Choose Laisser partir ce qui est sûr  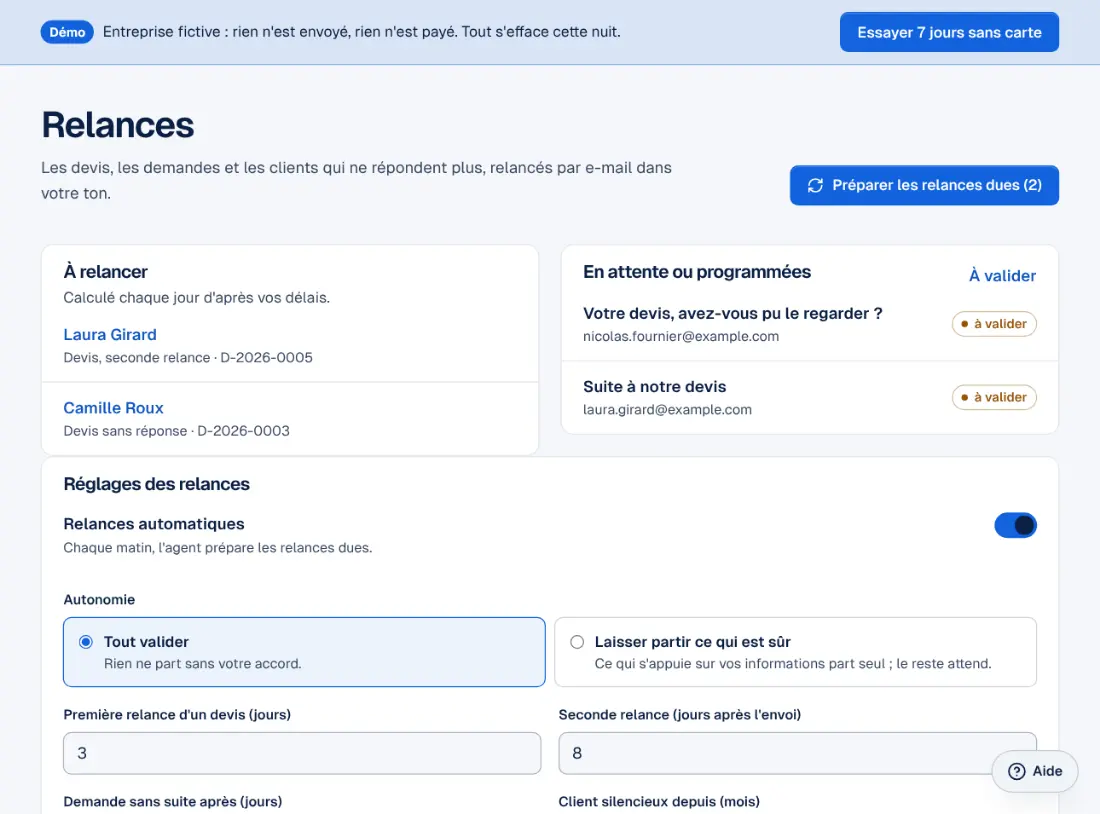[796, 652]
